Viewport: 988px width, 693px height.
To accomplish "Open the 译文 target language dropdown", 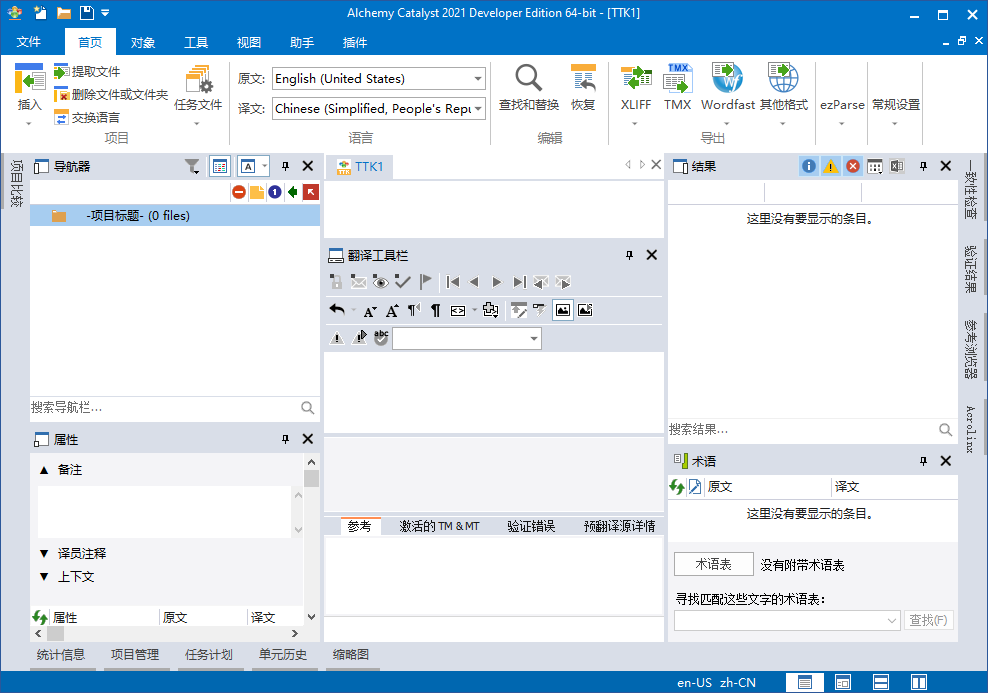I will tap(478, 108).
